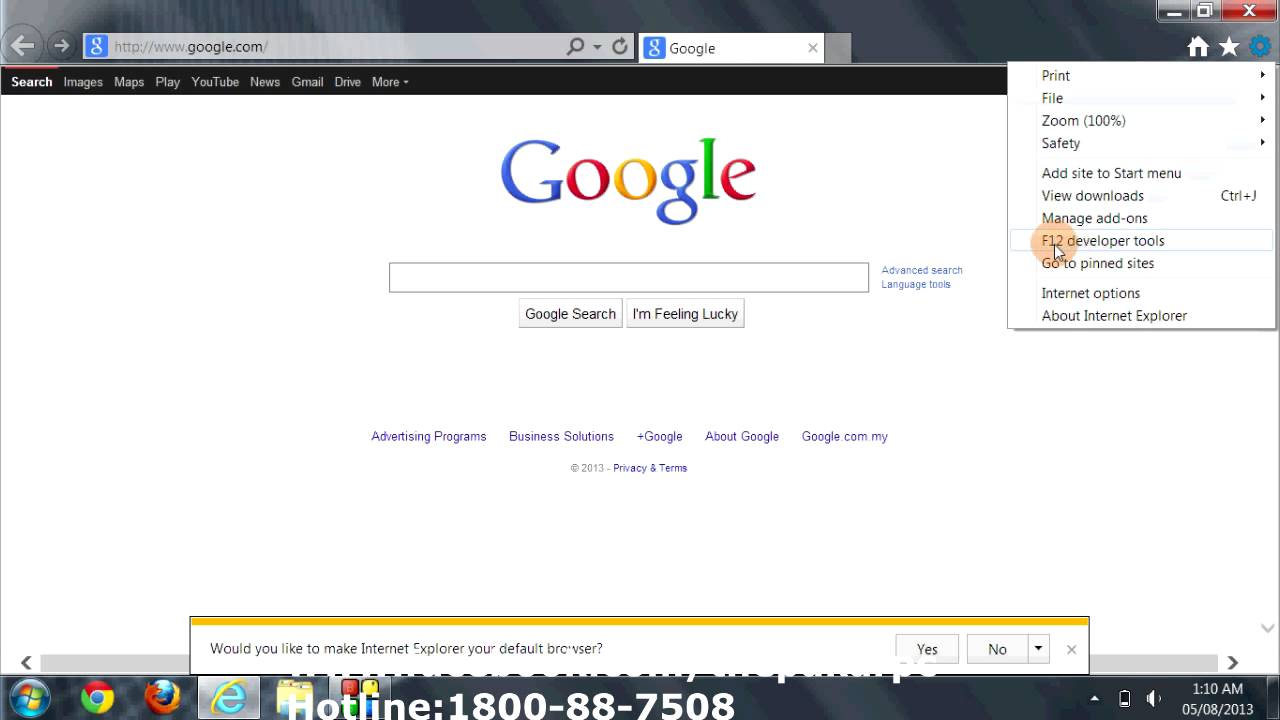Click Search in Google top bar
This screenshot has width=1280, height=720.
click(x=32, y=82)
